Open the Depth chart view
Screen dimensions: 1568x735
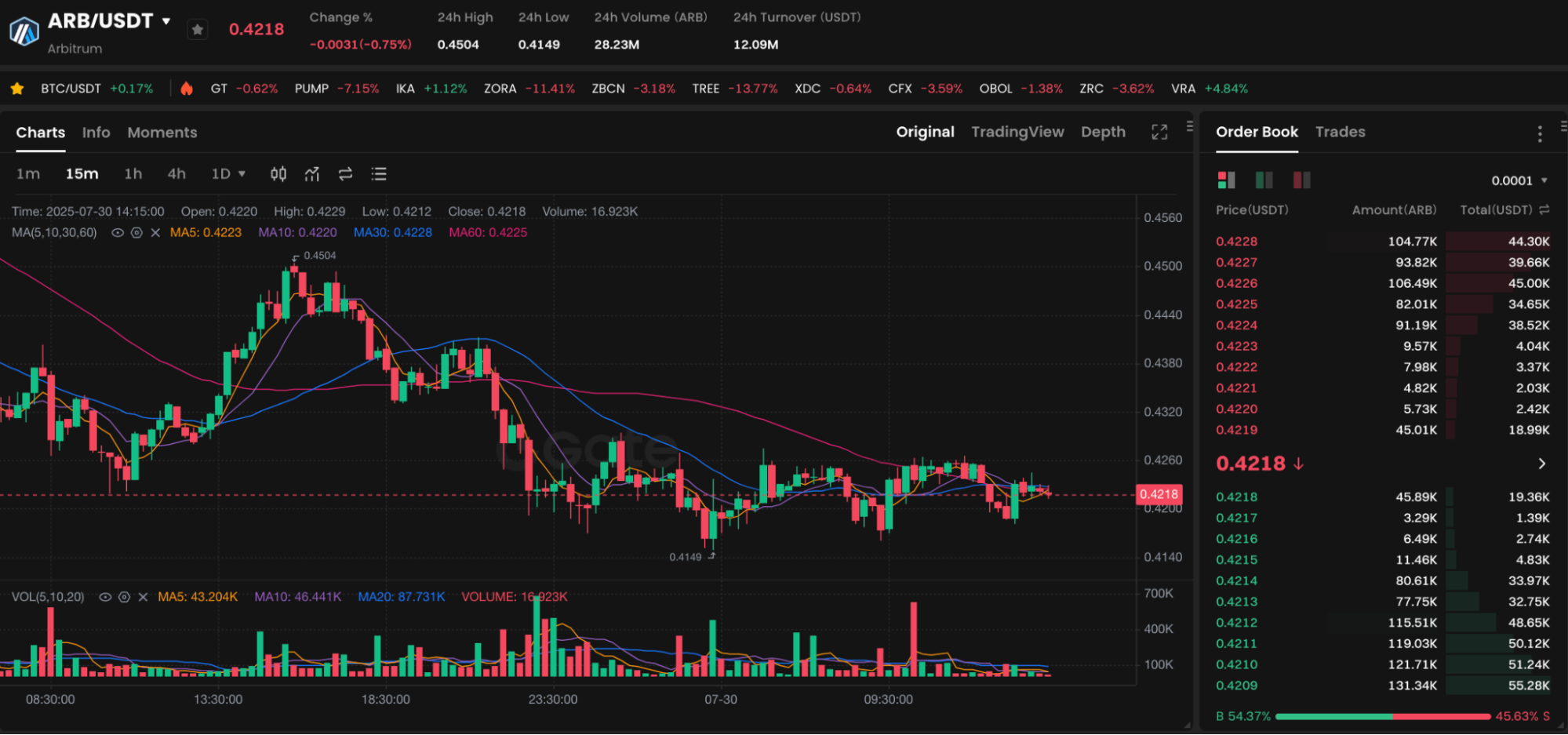tap(1103, 132)
